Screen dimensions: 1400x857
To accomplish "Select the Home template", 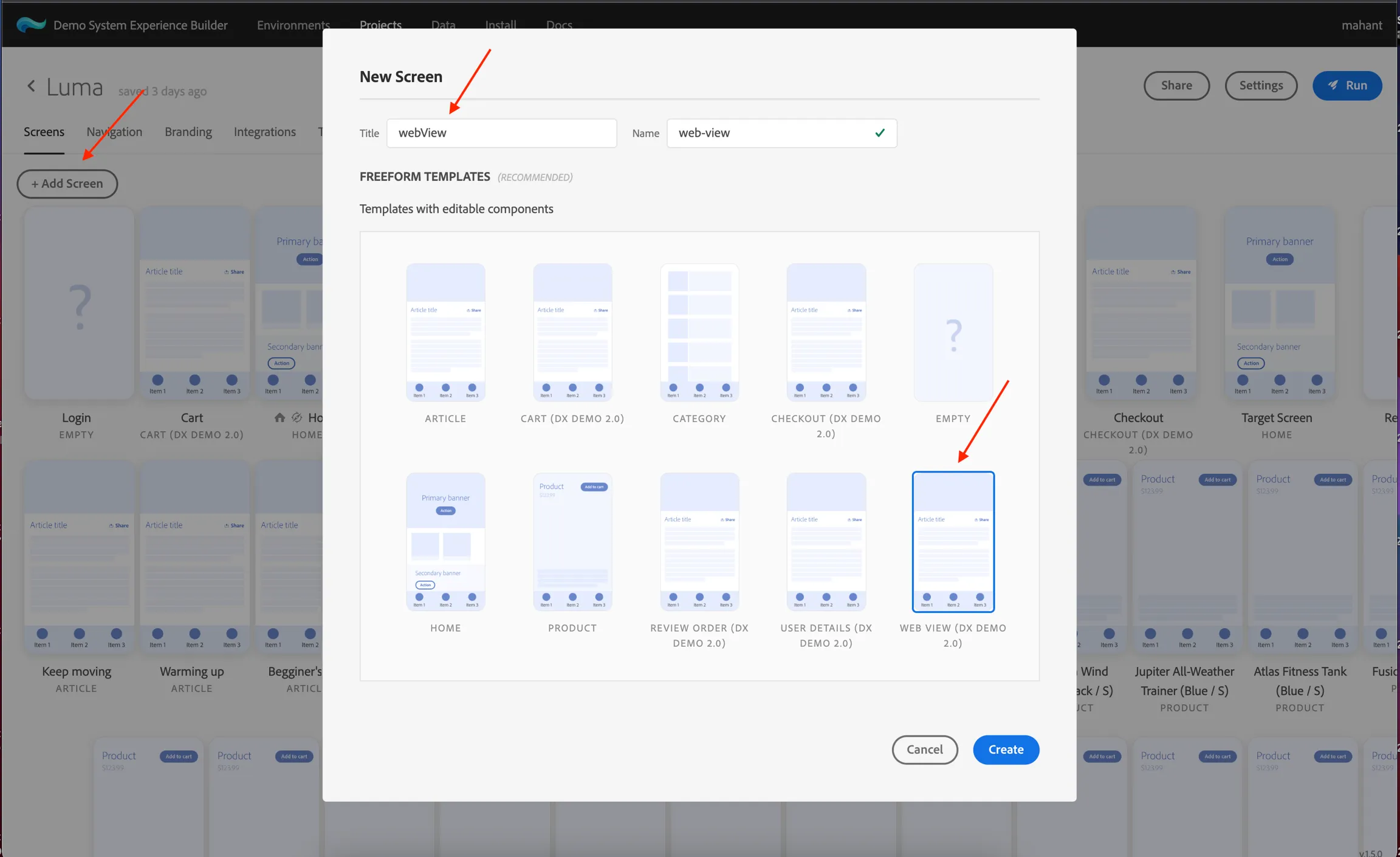I will coord(445,542).
